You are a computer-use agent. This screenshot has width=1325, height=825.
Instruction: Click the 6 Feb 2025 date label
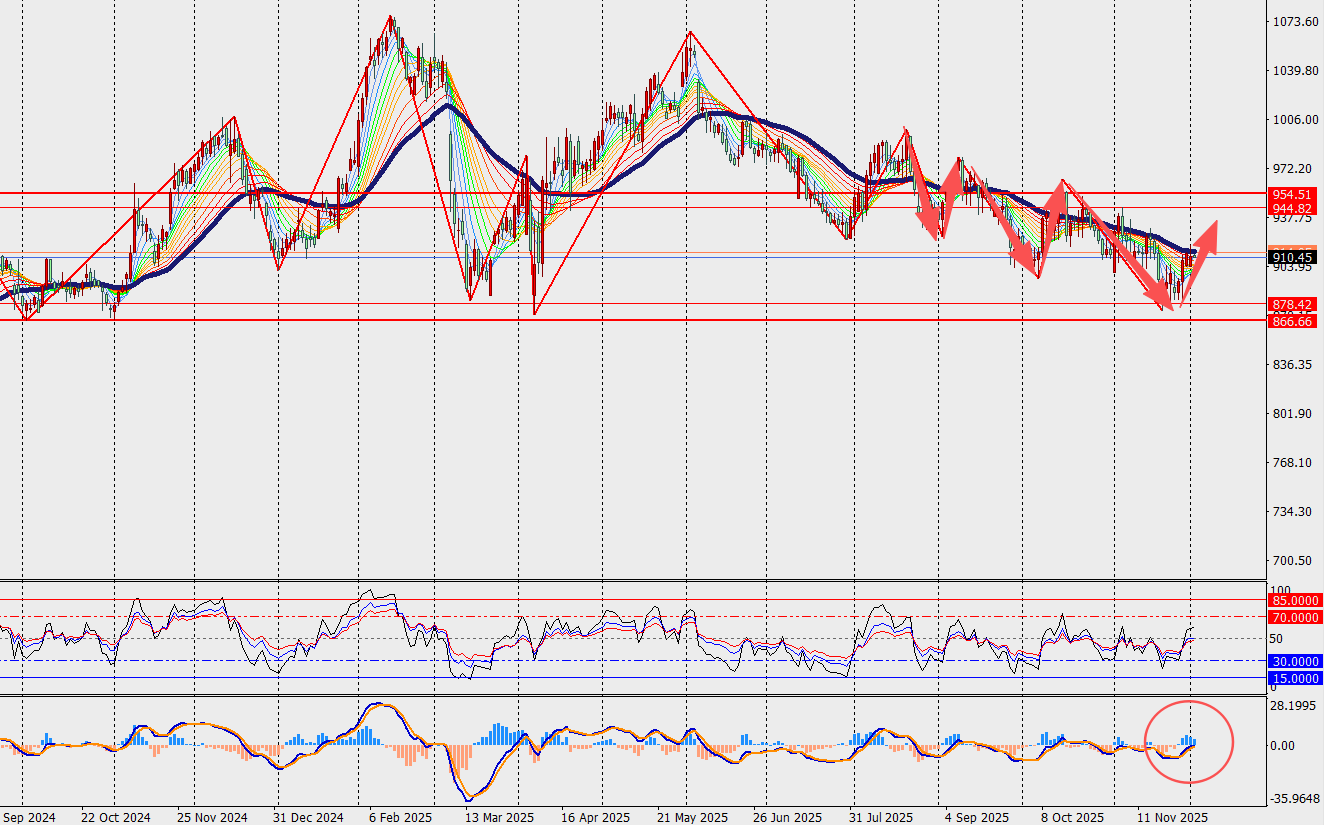tap(401, 817)
